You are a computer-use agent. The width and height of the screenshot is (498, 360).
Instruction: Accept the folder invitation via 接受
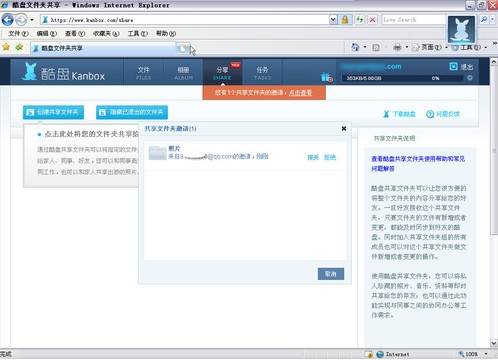[313, 157]
